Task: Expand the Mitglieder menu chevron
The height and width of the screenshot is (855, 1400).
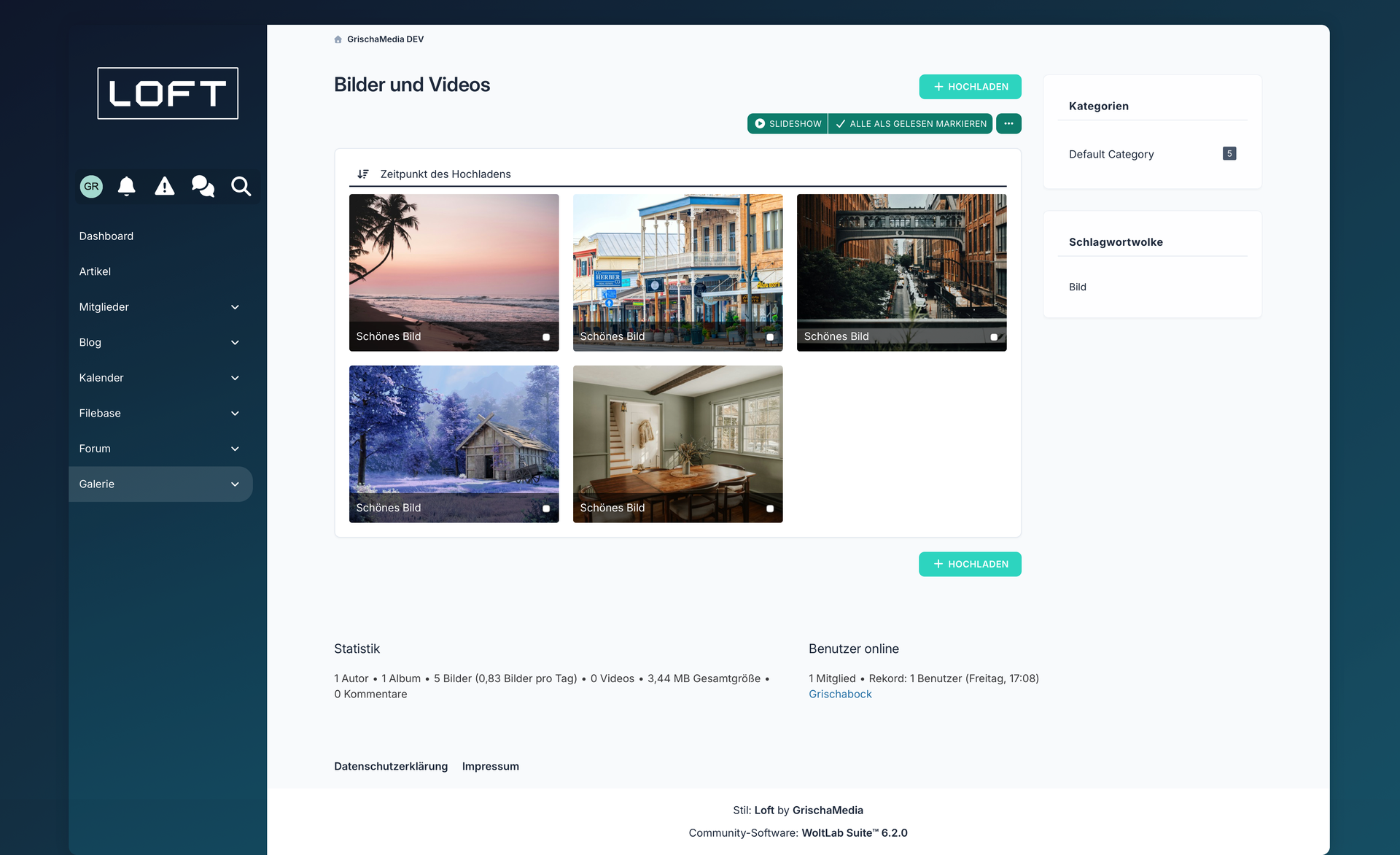Action: [x=235, y=307]
